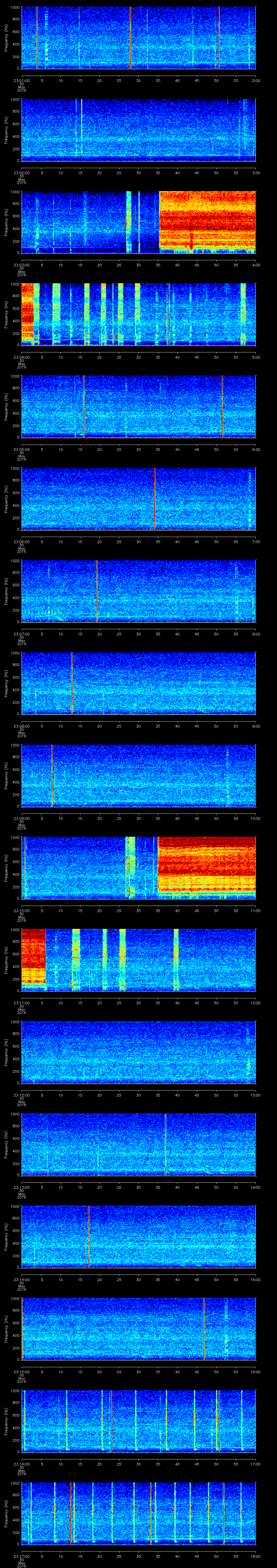277x1568 pixels.
Task: Click the 23:06:00 start time label
Action: tap(21, 542)
